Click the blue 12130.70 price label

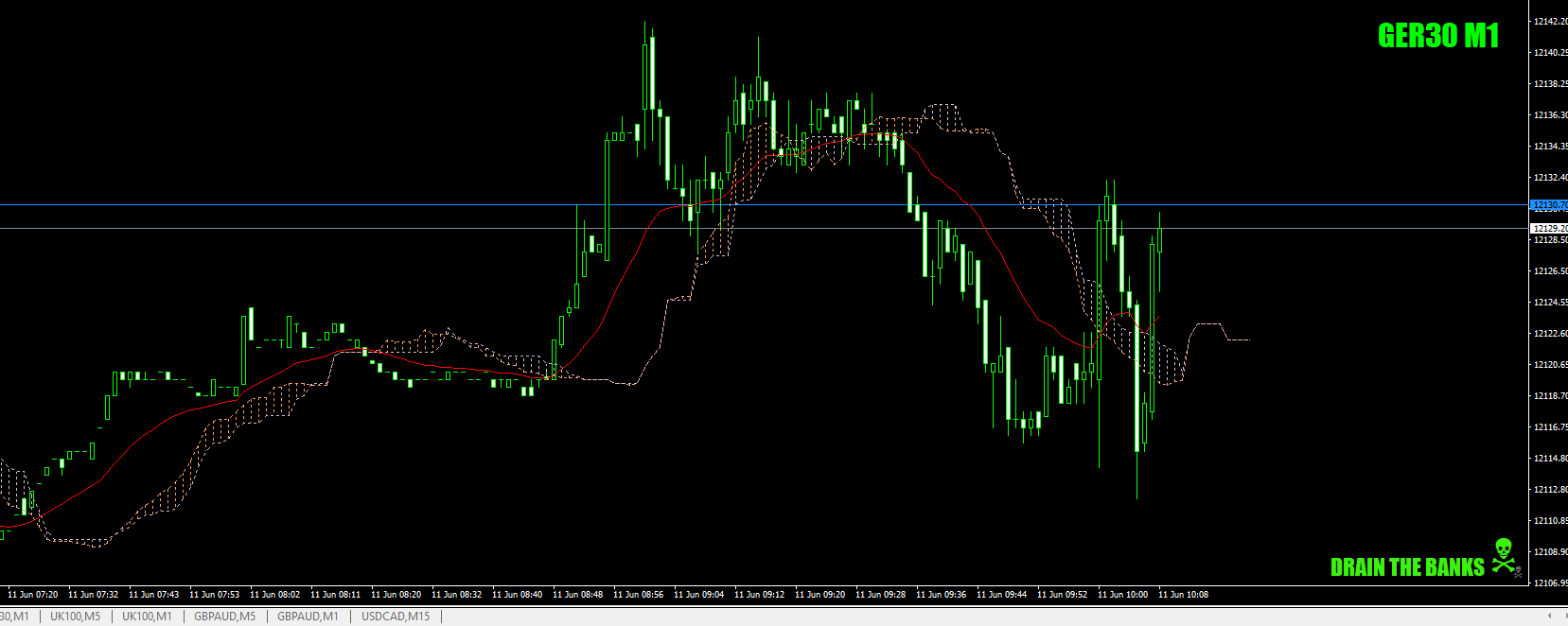click(1549, 204)
